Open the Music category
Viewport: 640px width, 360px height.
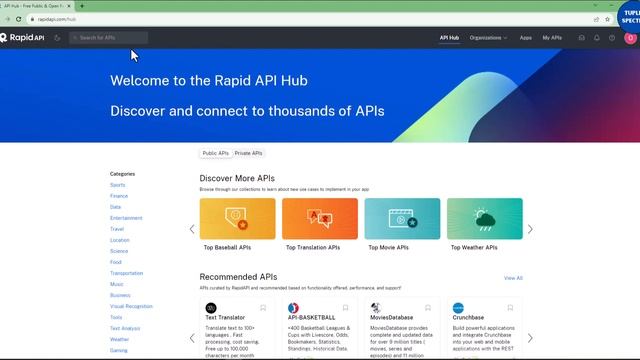(x=116, y=284)
